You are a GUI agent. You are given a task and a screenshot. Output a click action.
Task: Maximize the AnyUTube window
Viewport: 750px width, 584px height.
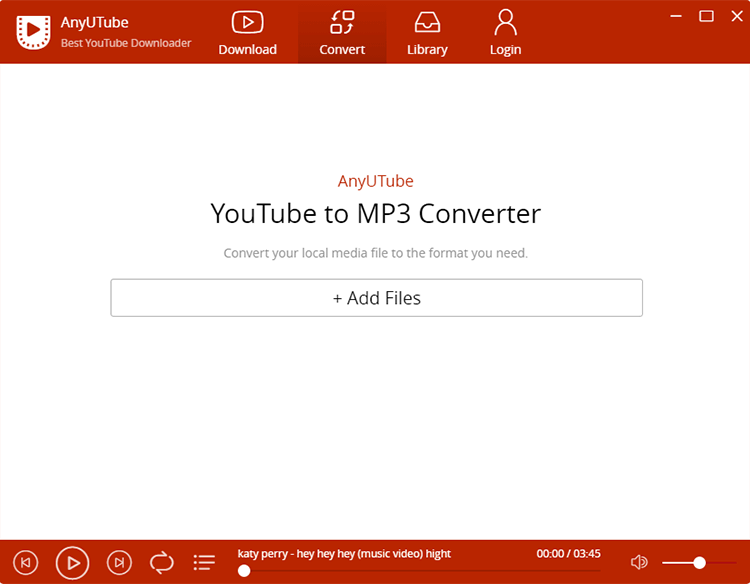point(706,16)
